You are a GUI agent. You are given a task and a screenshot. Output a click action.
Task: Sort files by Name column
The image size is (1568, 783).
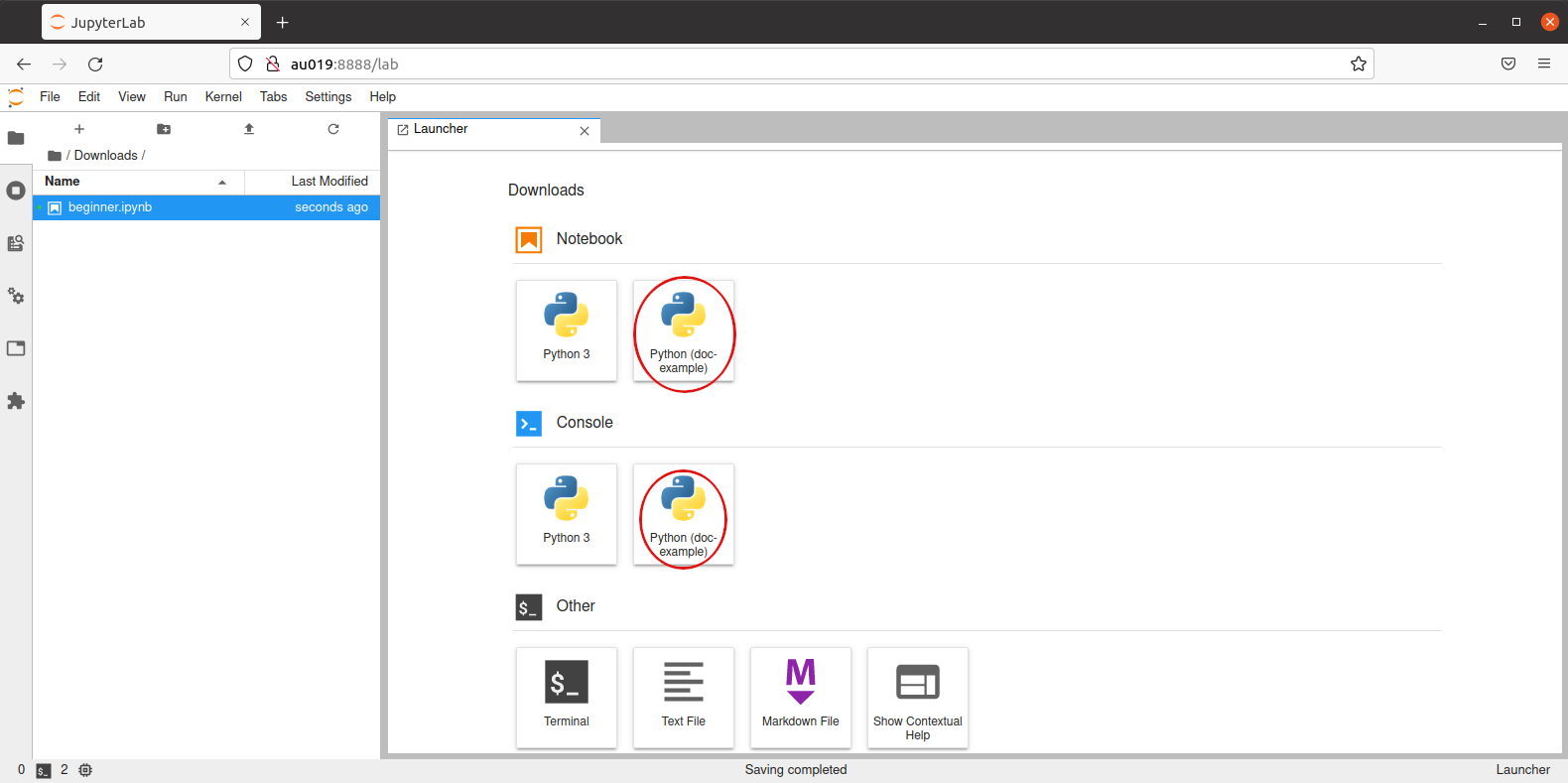point(139,182)
